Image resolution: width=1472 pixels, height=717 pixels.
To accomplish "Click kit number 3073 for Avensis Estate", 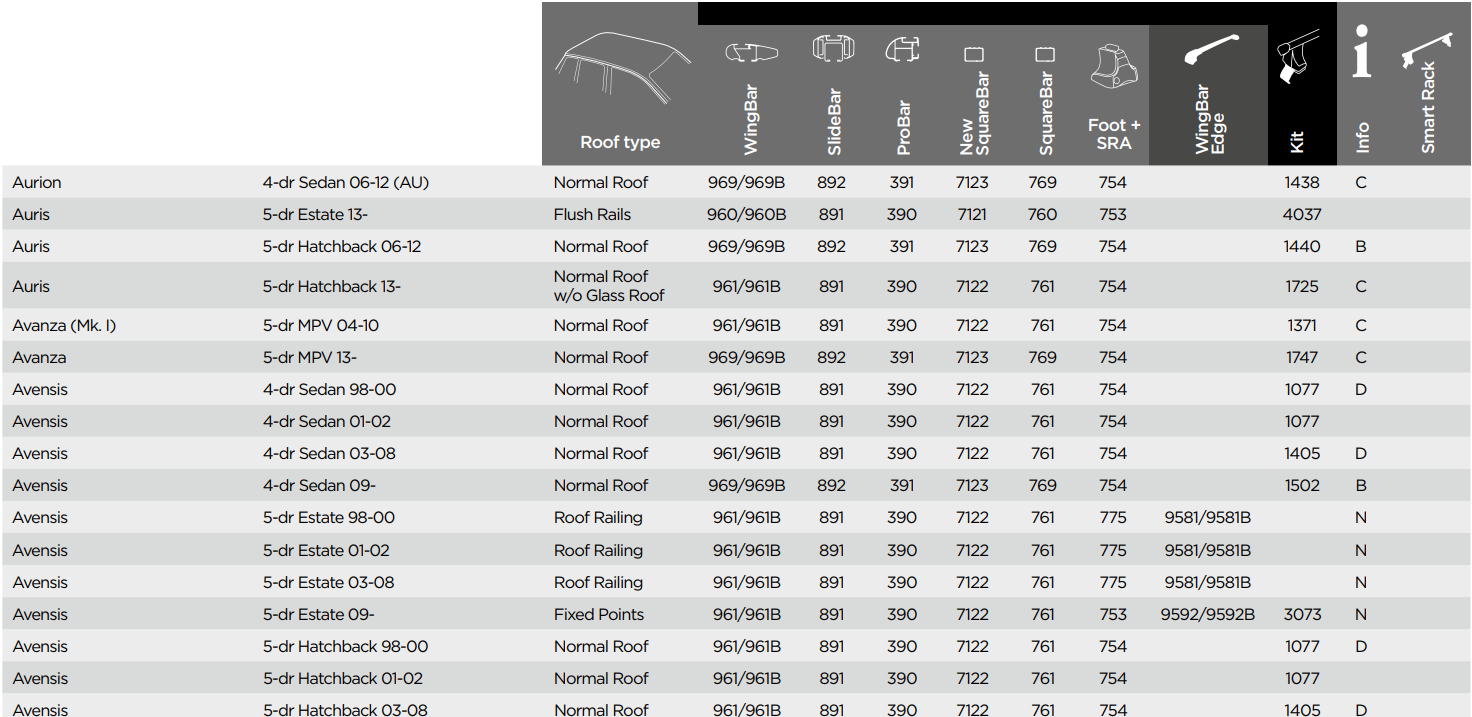I will pyautogui.click(x=1302, y=614).
